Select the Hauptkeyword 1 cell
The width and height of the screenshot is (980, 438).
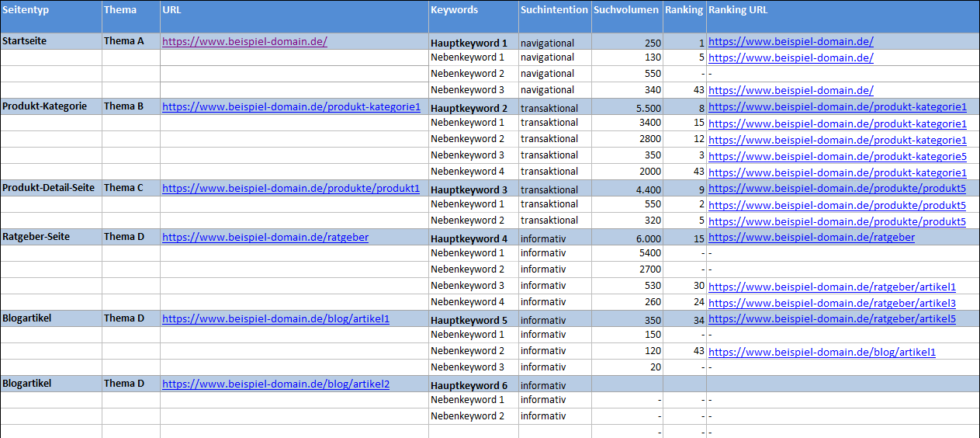tap(473, 42)
